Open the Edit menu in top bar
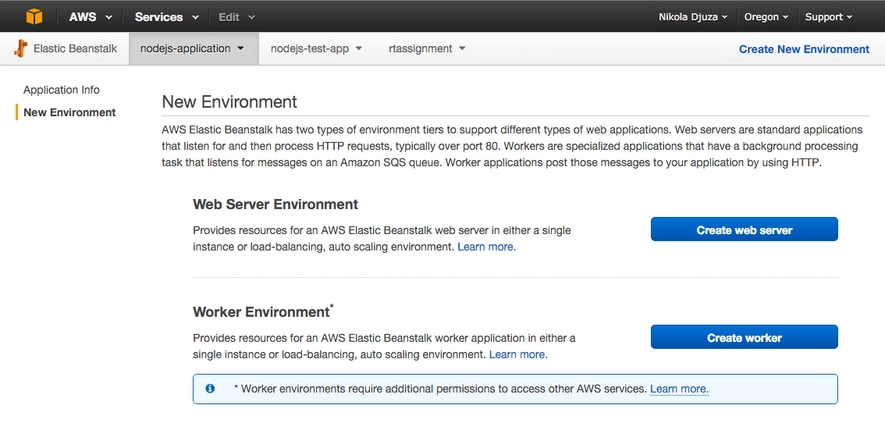The width and height of the screenshot is (885, 430). click(236, 17)
